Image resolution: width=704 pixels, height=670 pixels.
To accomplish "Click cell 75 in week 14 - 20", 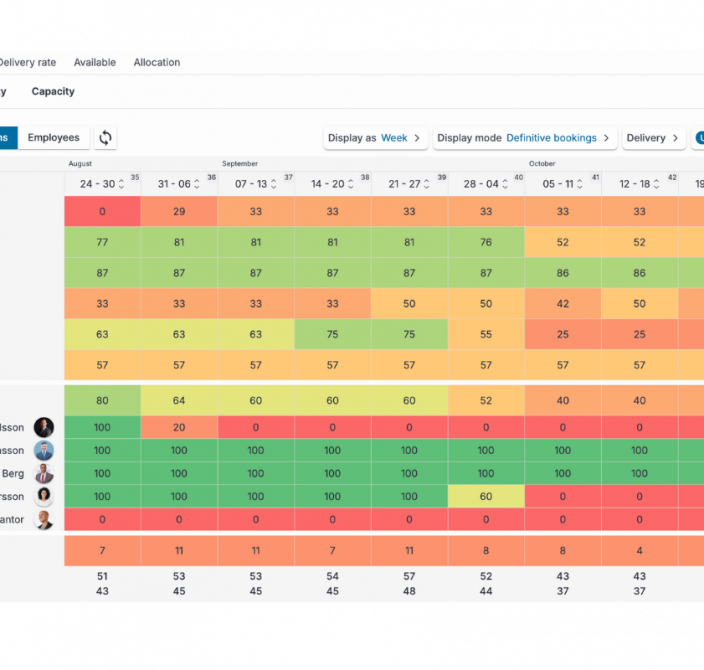I will [333, 334].
